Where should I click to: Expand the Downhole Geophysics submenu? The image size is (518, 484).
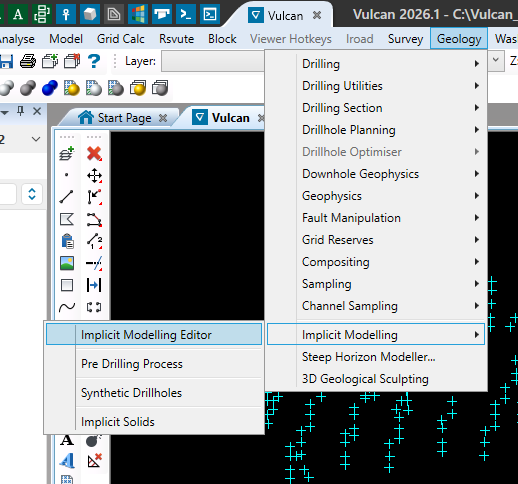376,174
